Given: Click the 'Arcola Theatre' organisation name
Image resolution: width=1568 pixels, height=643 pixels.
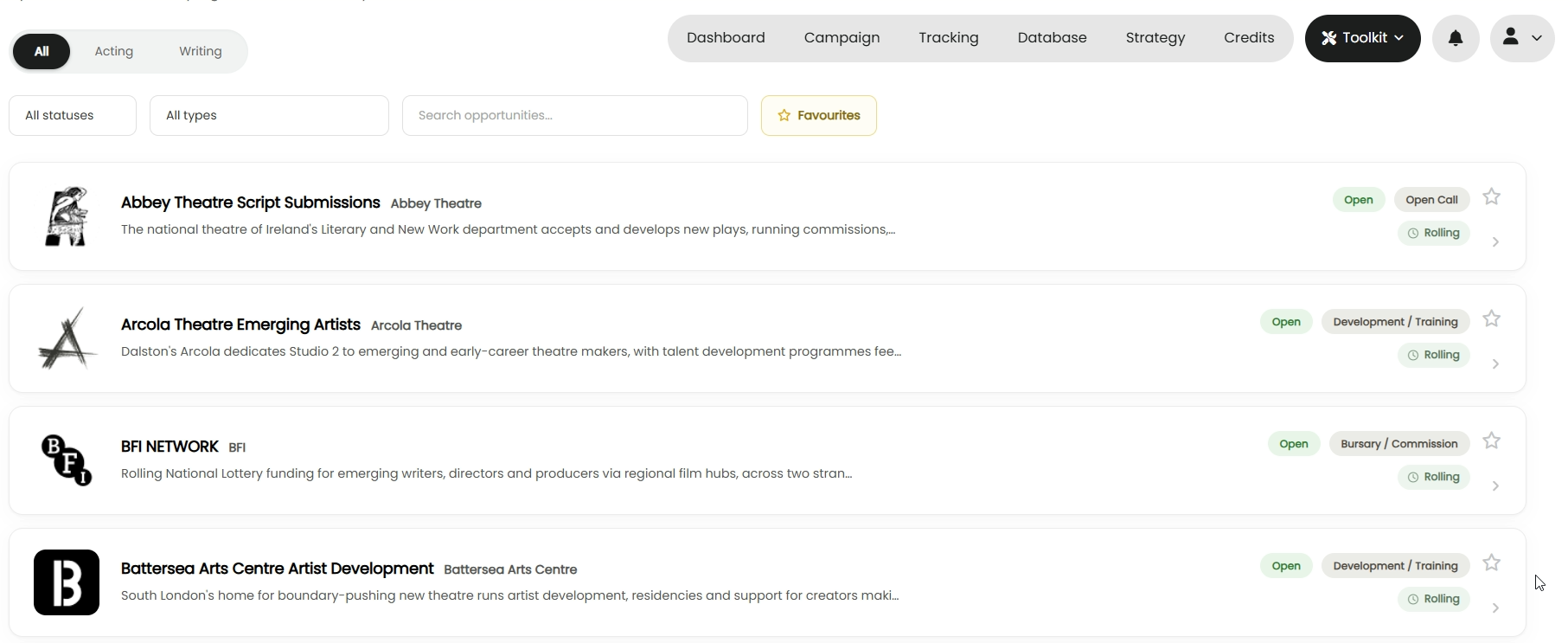Looking at the screenshot, I should [x=416, y=325].
